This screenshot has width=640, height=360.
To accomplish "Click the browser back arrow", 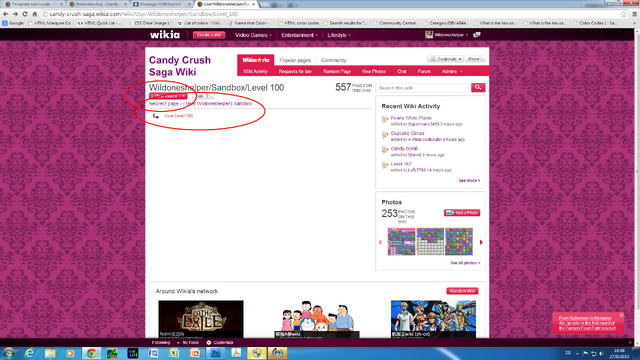I will [x=6, y=14].
